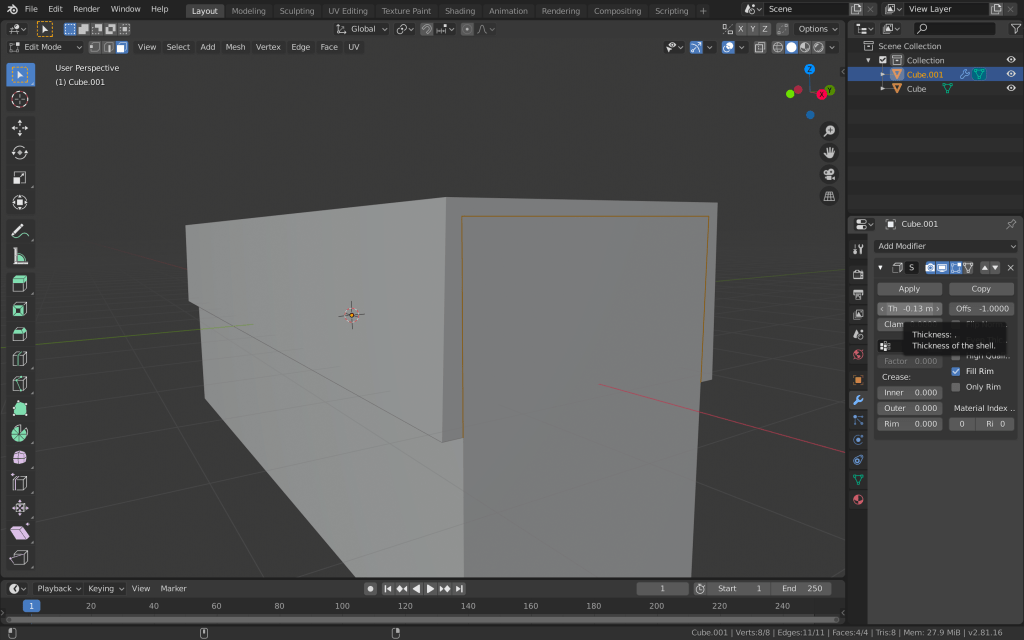Image resolution: width=1024 pixels, height=640 pixels.
Task: Enable the Only Rim checkbox
Action: click(956, 387)
